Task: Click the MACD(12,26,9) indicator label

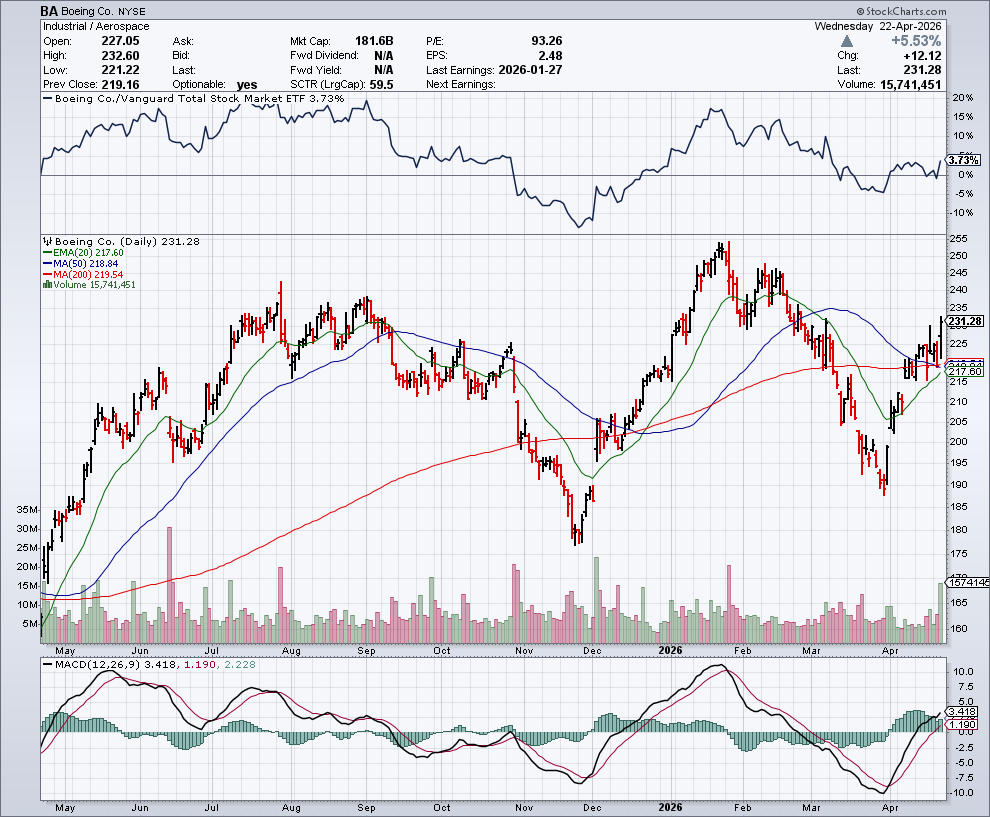Action: (90, 663)
